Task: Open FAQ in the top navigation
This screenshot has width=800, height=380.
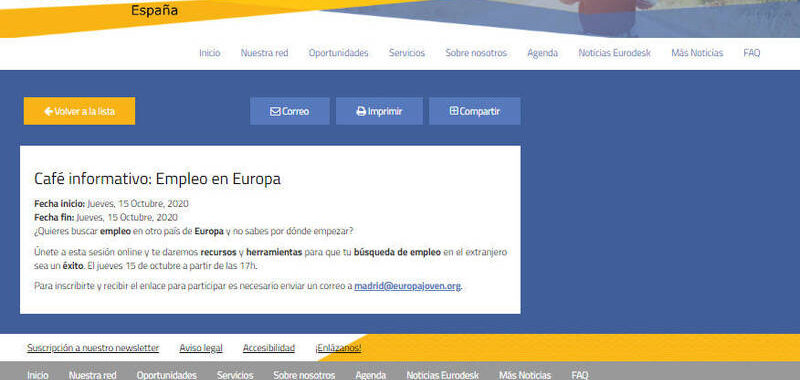Action: (752, 53)
